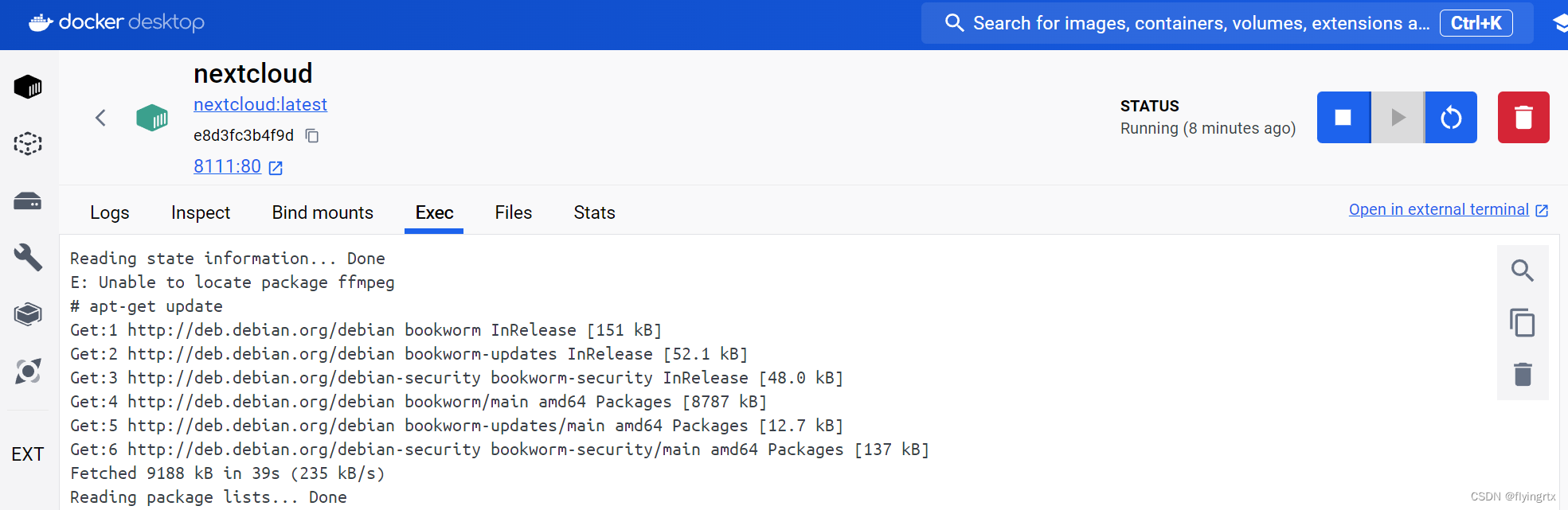Switch to the Logs tab

pos(110,212)
